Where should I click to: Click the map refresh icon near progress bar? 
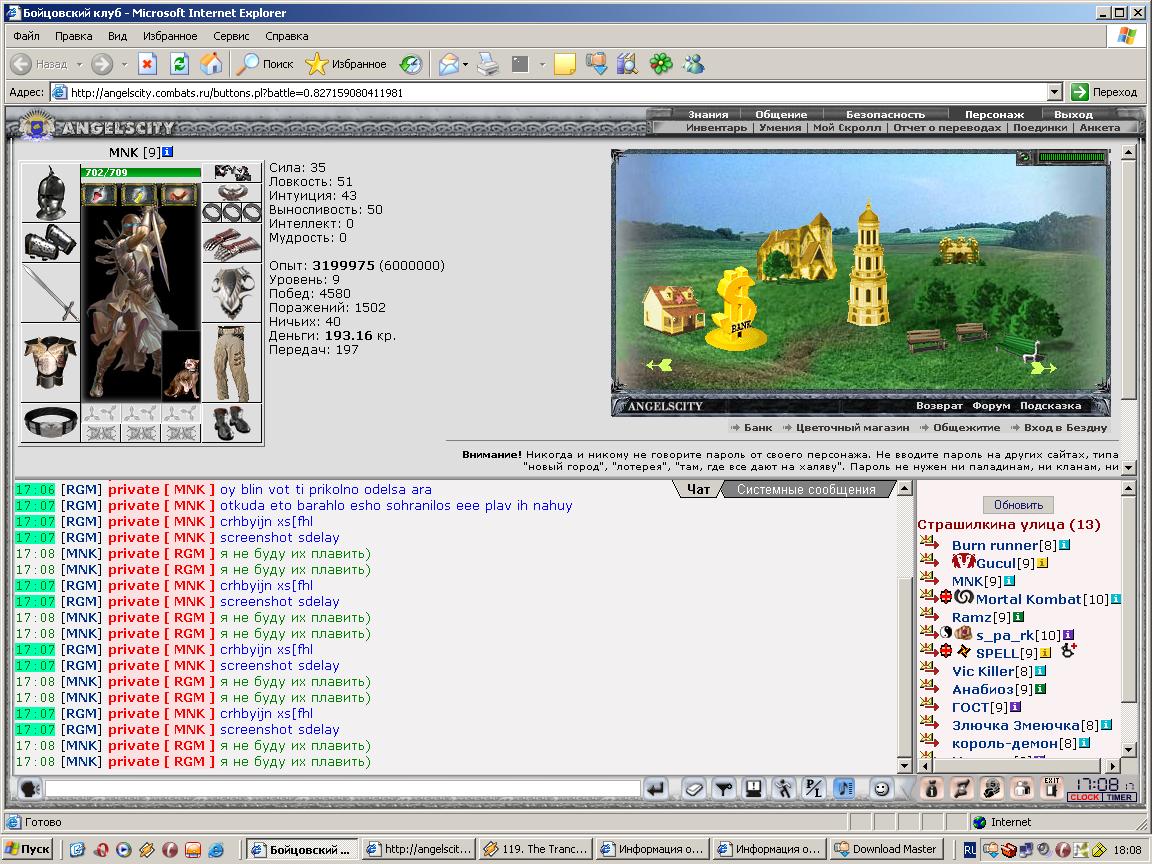coord(1025,156)
